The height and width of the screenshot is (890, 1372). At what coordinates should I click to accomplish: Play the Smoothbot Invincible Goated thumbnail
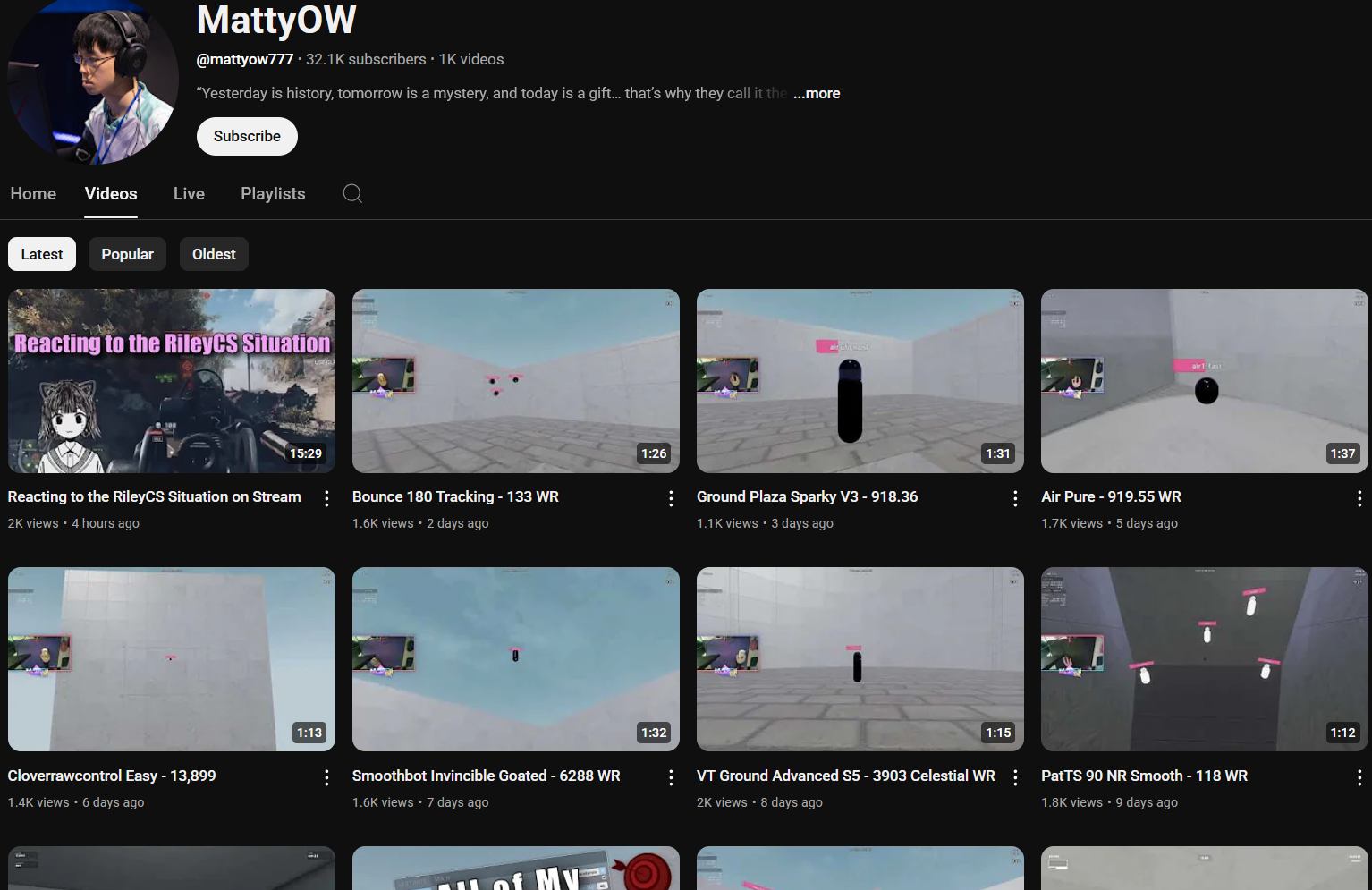(516, 659)
